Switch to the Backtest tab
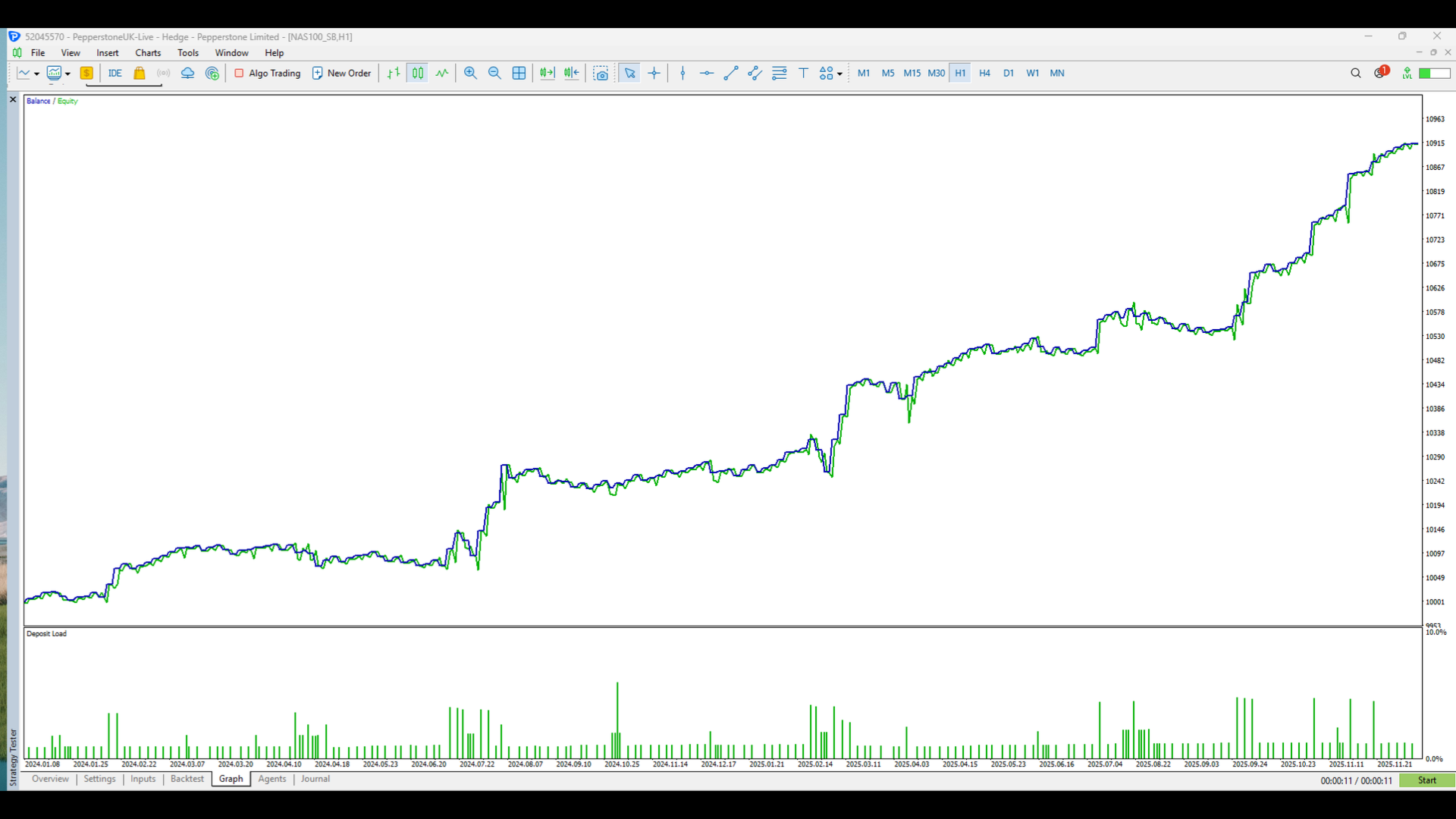The image size is (1456, 819). [187, 779]
